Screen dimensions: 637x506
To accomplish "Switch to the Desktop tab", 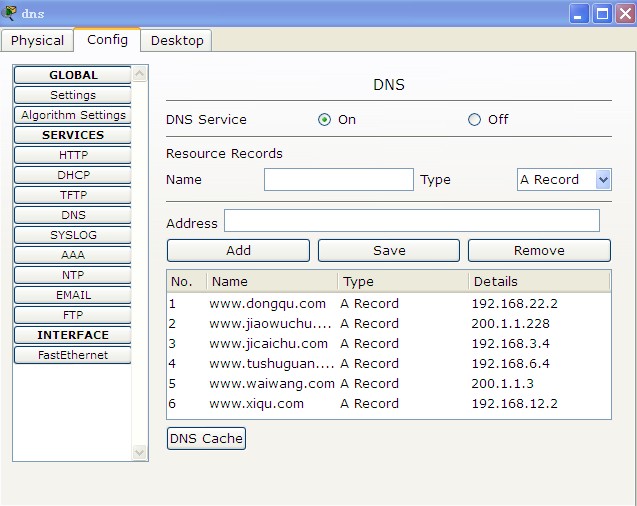I will (x=177, y=40).
